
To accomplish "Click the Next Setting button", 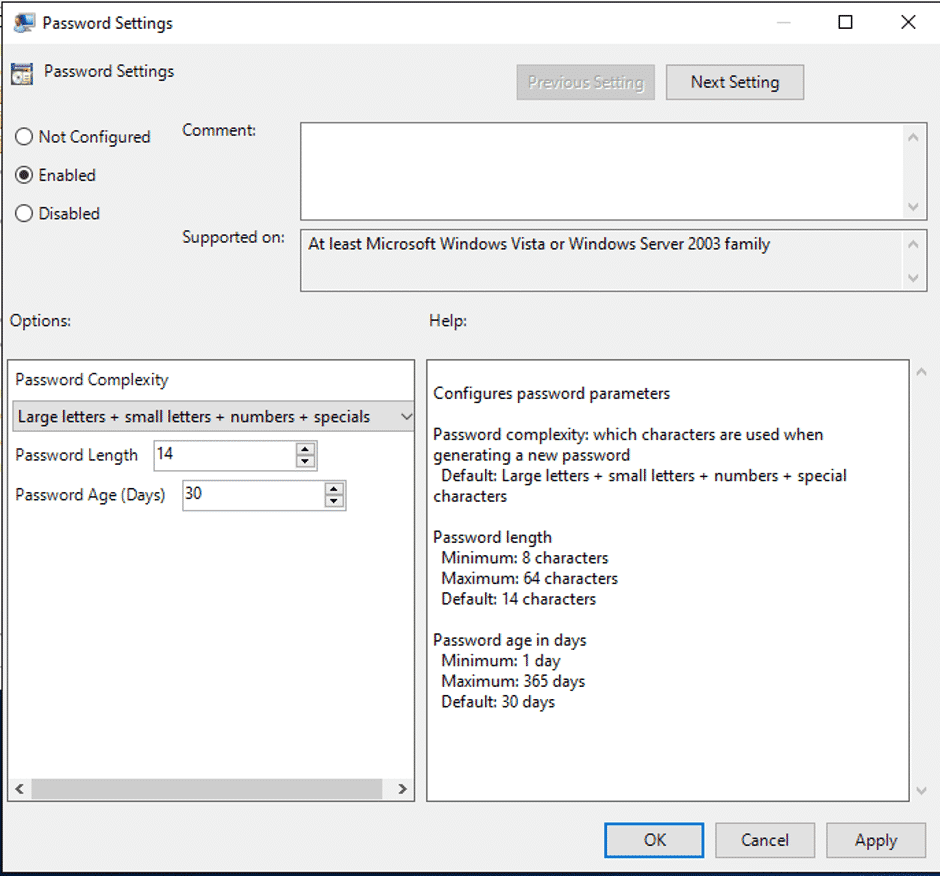I will coord(734,82).
